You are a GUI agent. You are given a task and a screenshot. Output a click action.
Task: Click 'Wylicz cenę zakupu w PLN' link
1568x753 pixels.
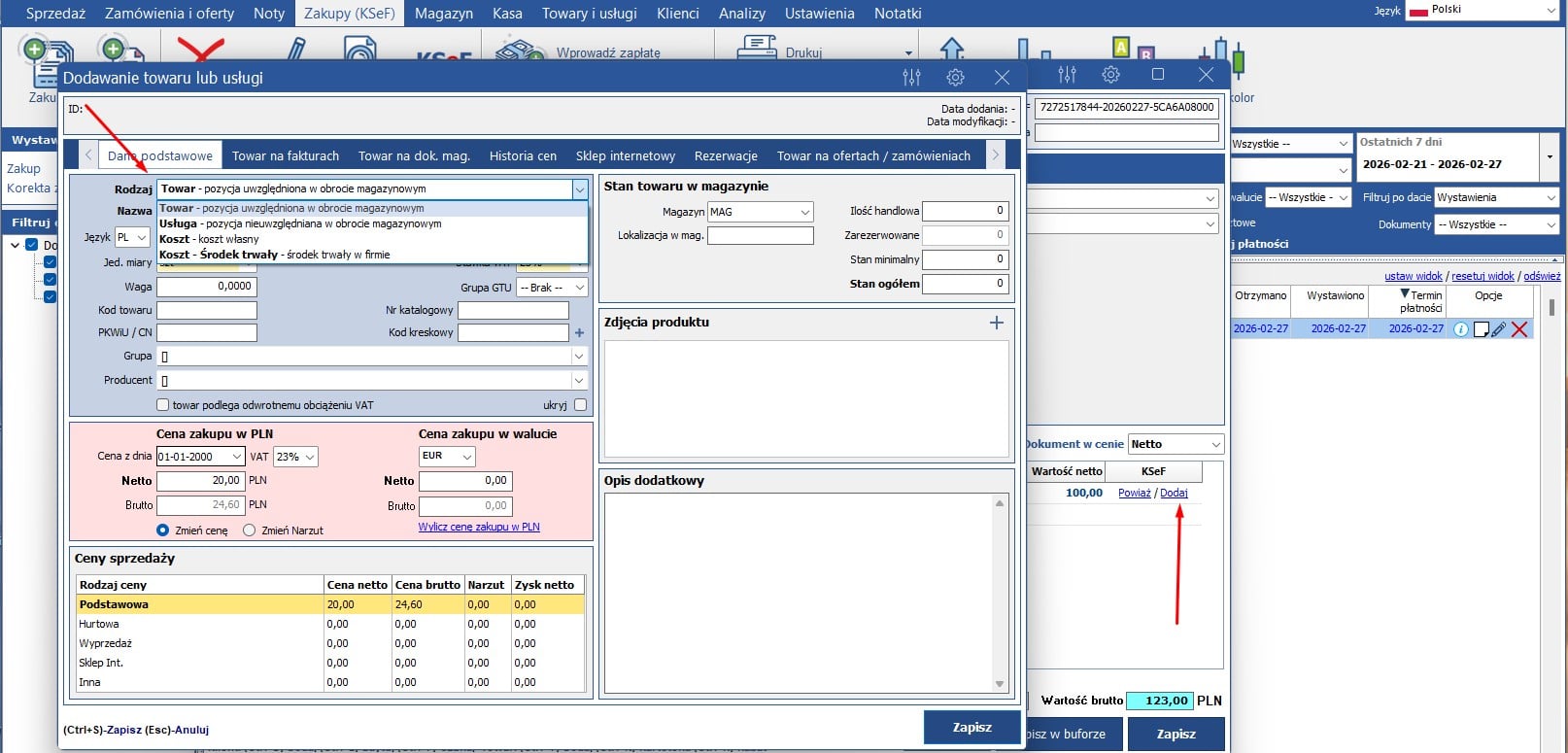coord(479,527)
